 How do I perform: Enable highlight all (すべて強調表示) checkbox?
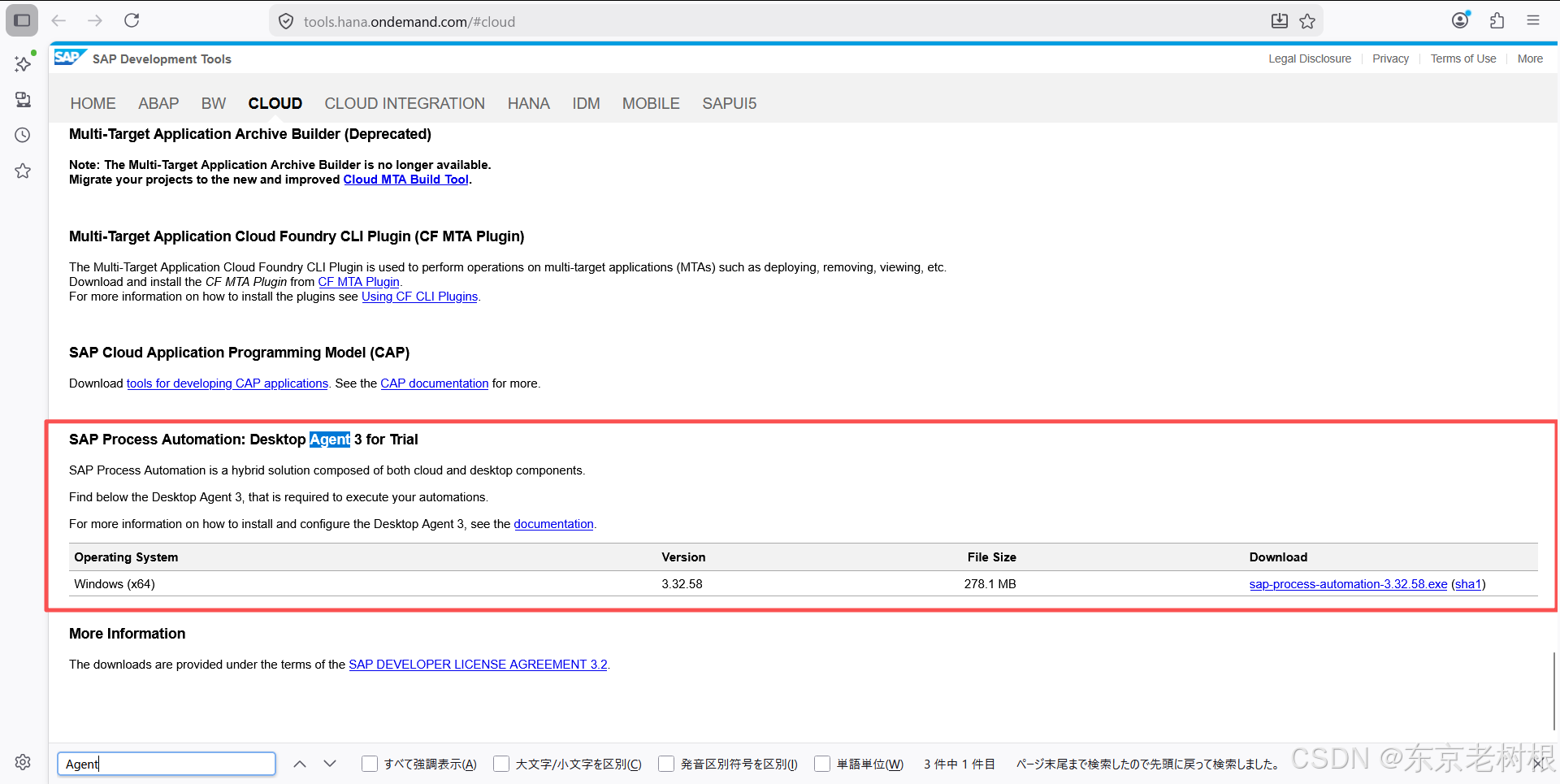point(370,764)
